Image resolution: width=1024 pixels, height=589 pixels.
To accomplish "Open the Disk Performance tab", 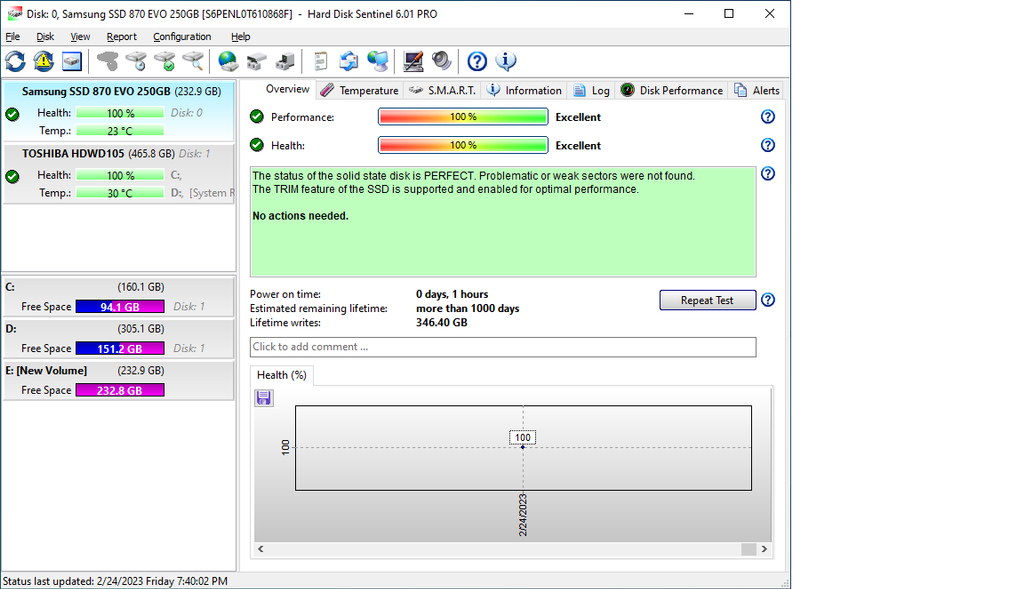I will [x=672, y=90].
